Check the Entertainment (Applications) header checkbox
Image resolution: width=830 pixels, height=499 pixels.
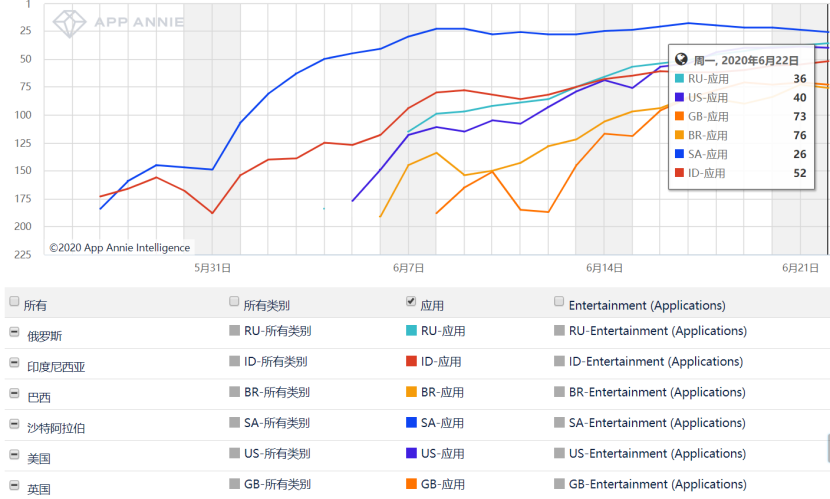559,302
